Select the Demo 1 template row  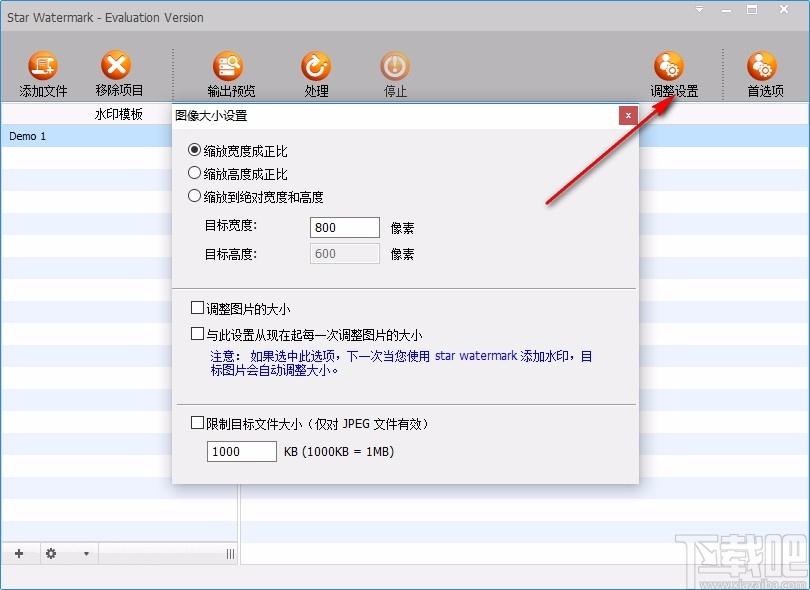point(86,136)
